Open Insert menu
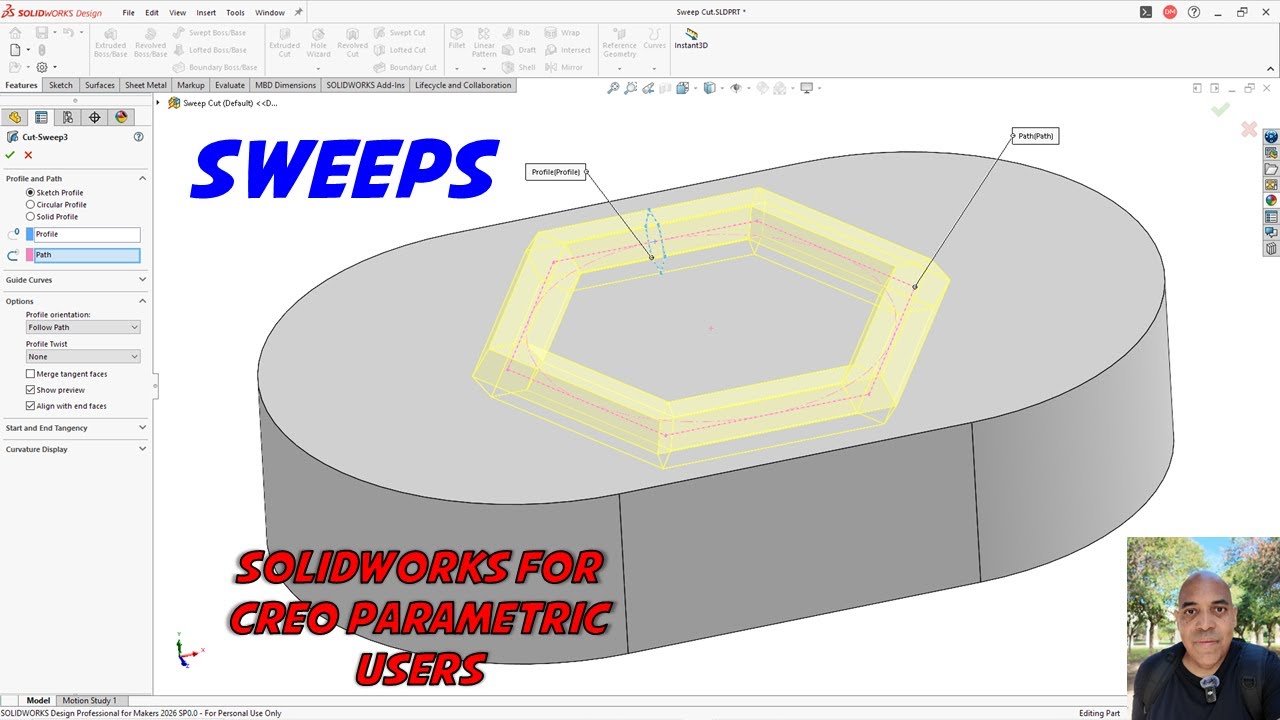Screen dimensions: 1280x720 coord(206,13)
